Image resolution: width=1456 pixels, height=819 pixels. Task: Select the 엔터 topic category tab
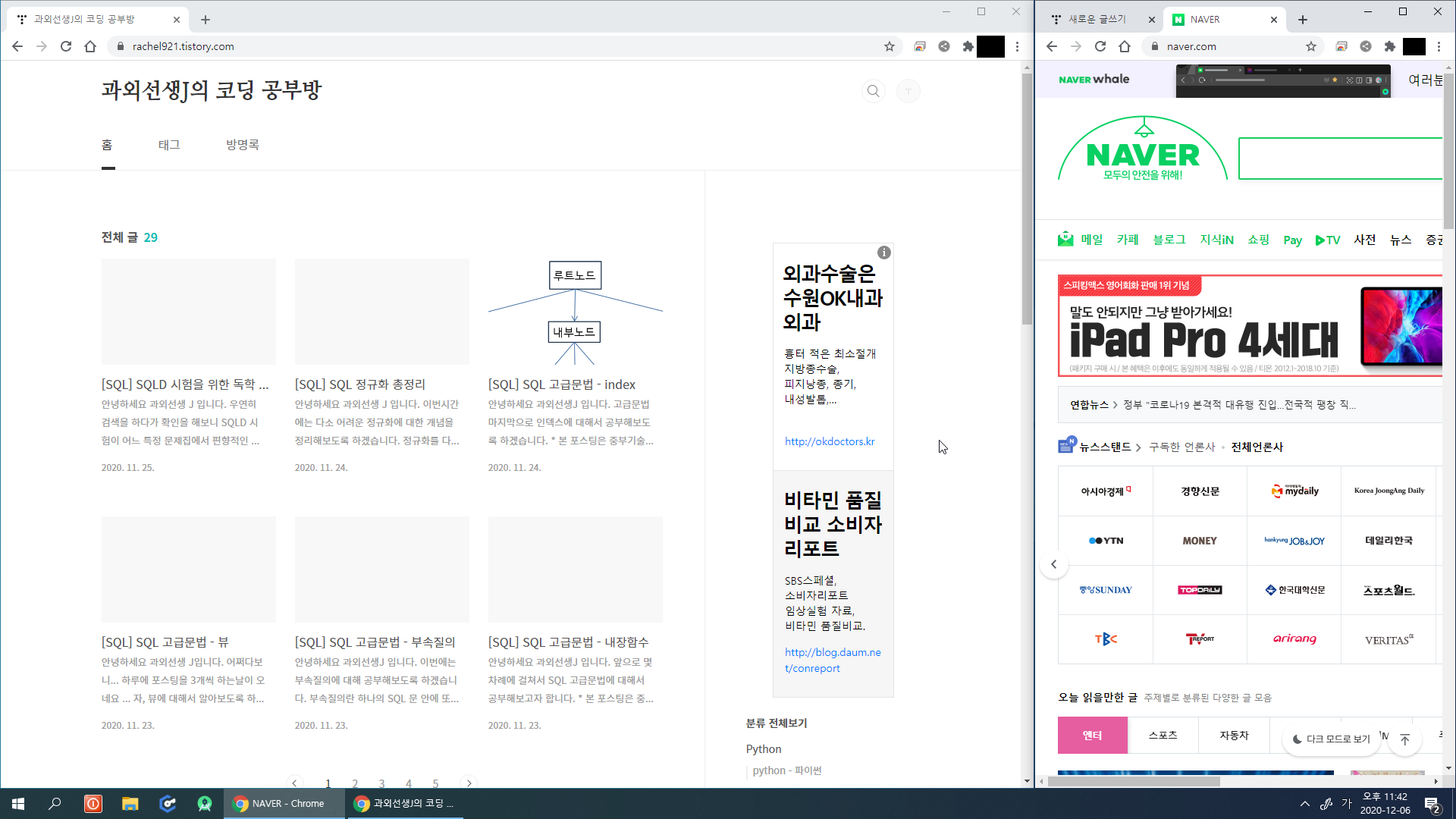[1092, 735]
